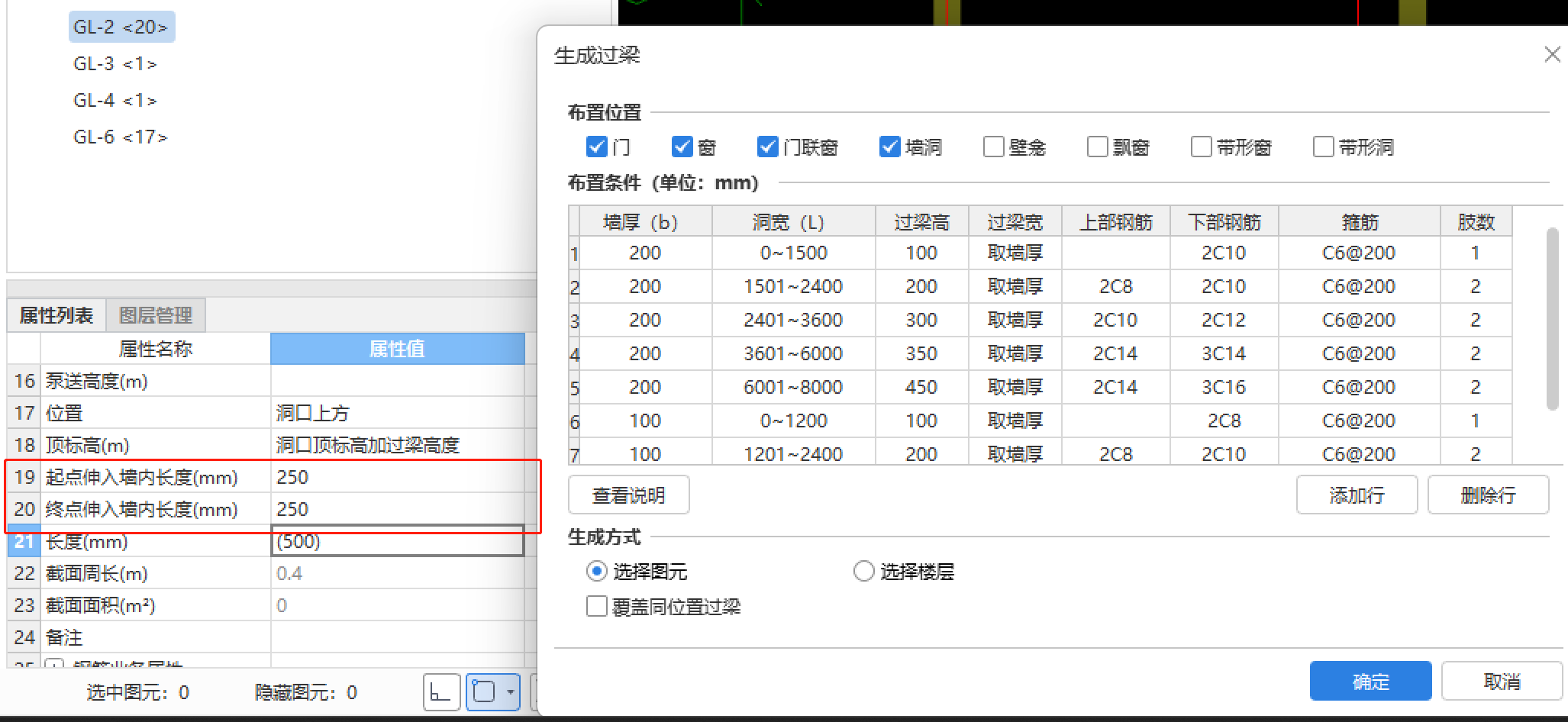The height and width of the screenshot is (722, 1568).
Task: Select GL-4 <1> in component list
Action: 115,100
